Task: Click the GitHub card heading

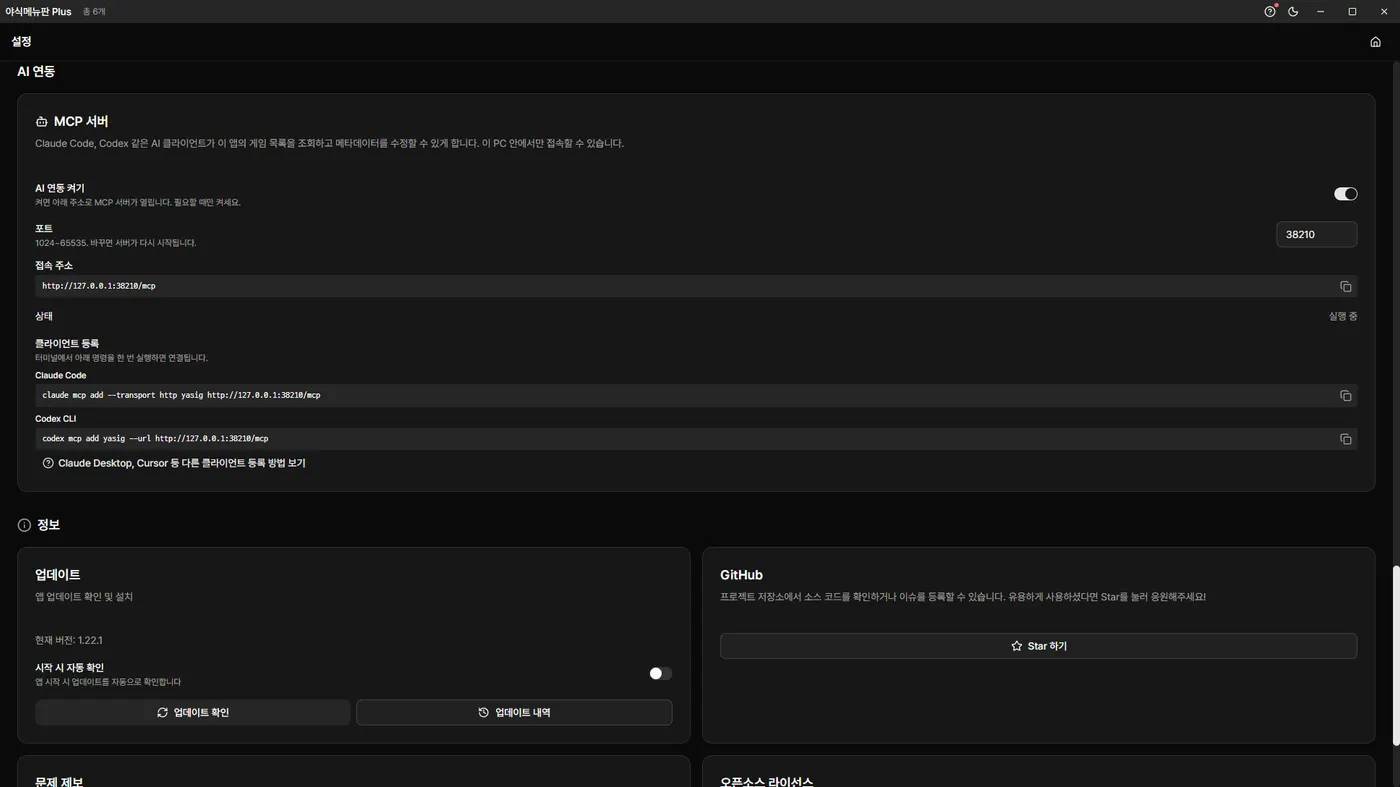Action: pos(741,575)
